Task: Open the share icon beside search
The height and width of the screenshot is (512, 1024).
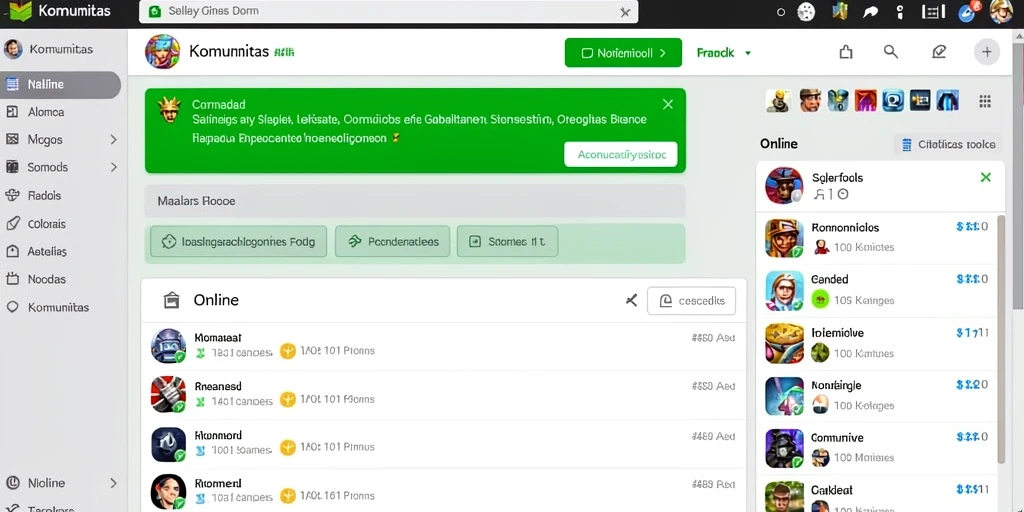Action: 846,52
